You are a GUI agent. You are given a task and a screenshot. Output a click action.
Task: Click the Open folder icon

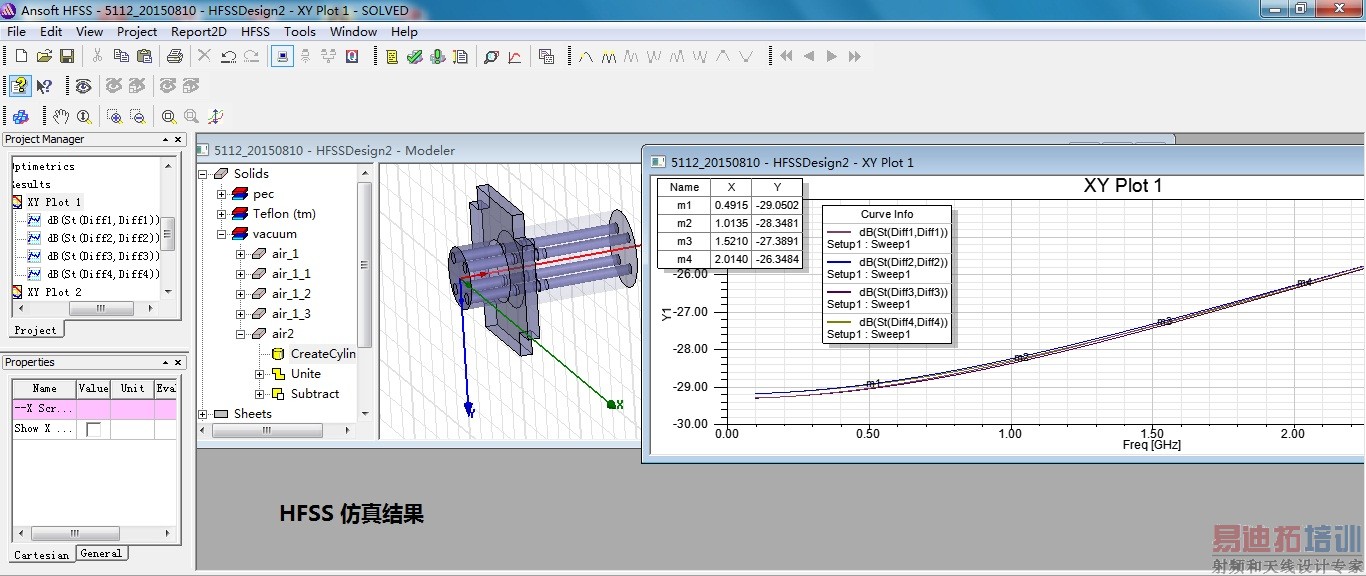(x=44, y=57)
